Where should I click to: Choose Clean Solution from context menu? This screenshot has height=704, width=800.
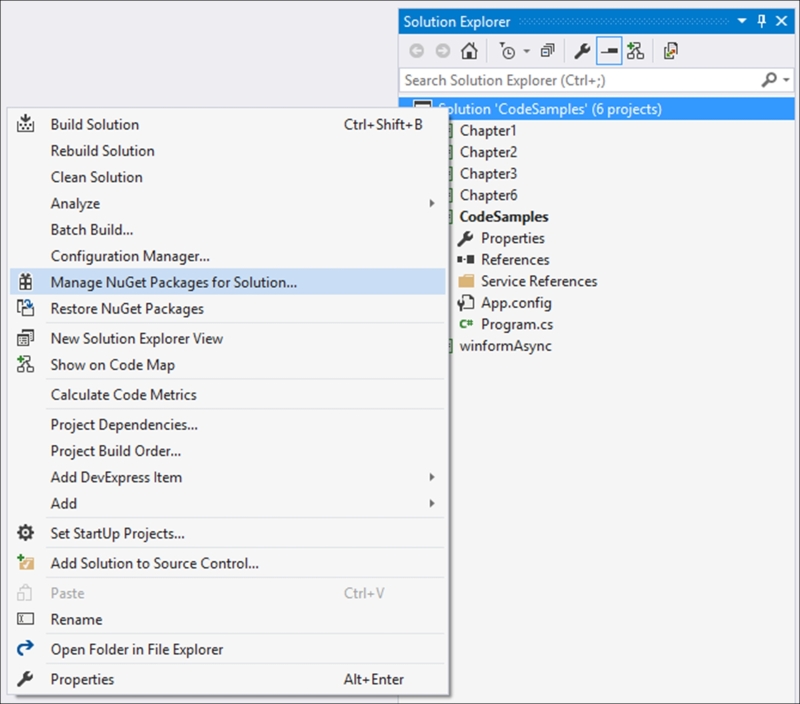228,177
